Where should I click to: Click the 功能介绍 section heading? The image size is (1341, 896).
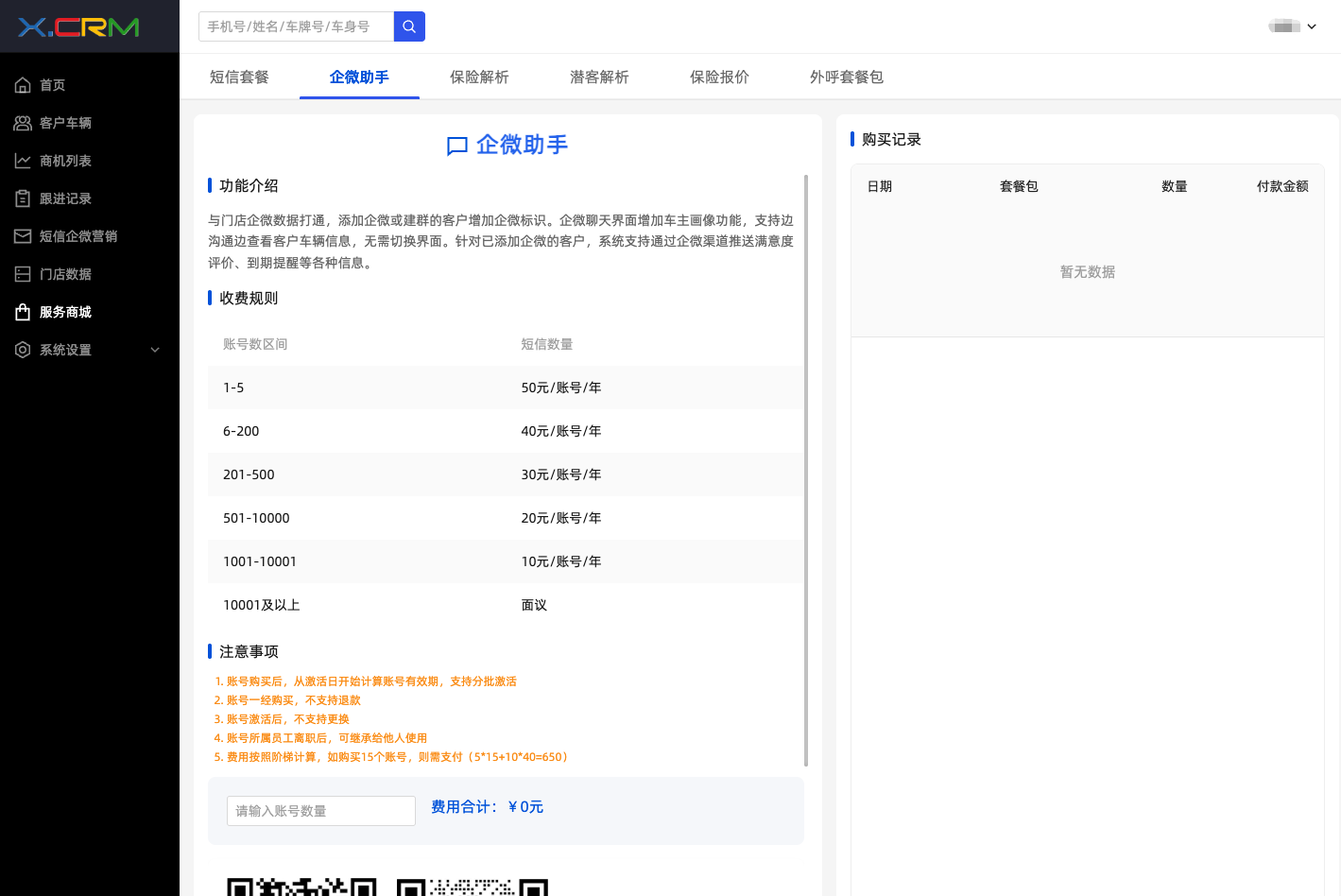(x=249, y=185)
